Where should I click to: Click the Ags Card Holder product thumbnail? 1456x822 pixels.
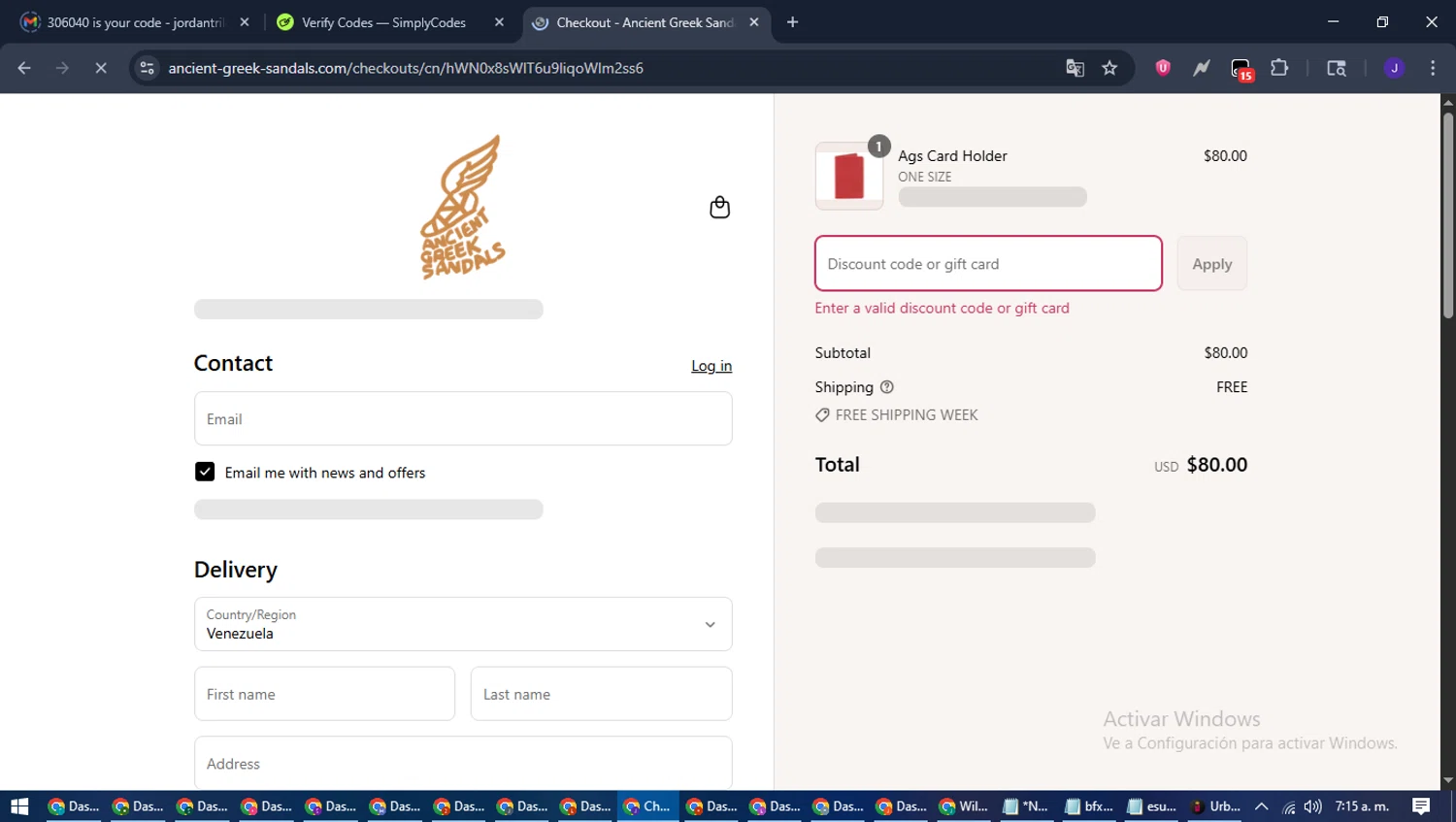tap(849, 176)
